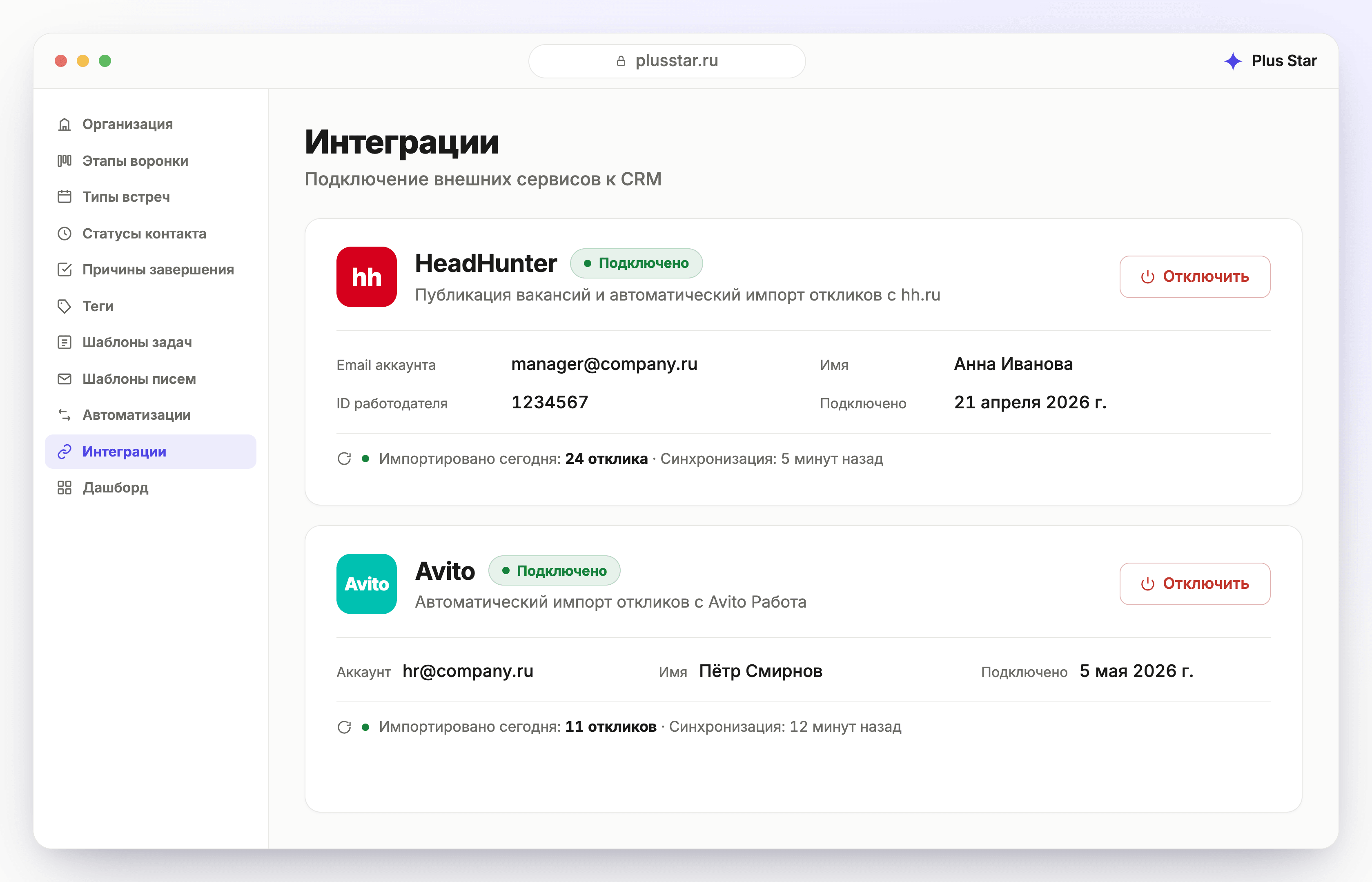
Task: Click the HeadHunter sync refresh icon
Action: pyautogui.click(x=344, y=459)
